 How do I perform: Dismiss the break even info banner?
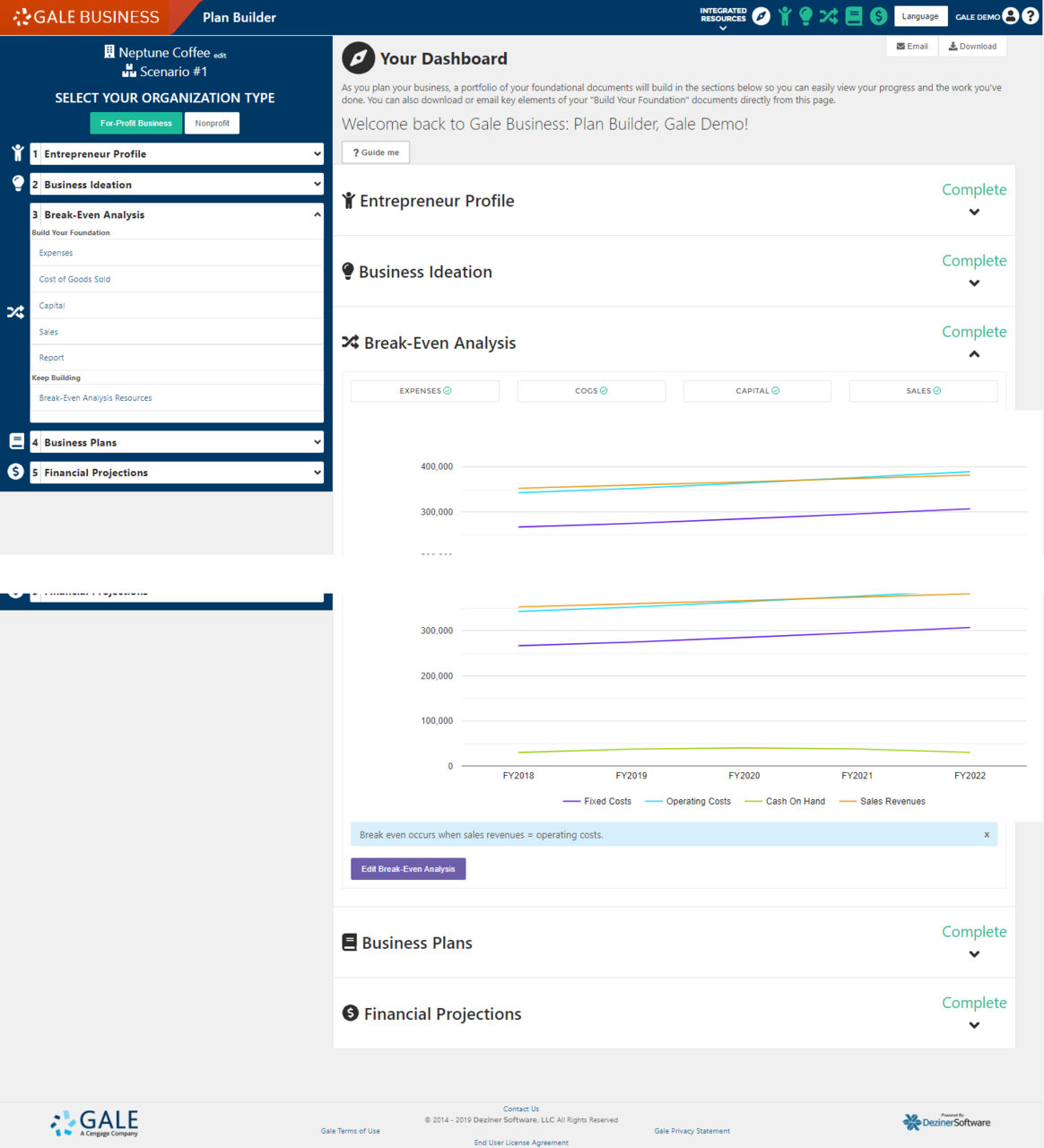pos(987,835)
